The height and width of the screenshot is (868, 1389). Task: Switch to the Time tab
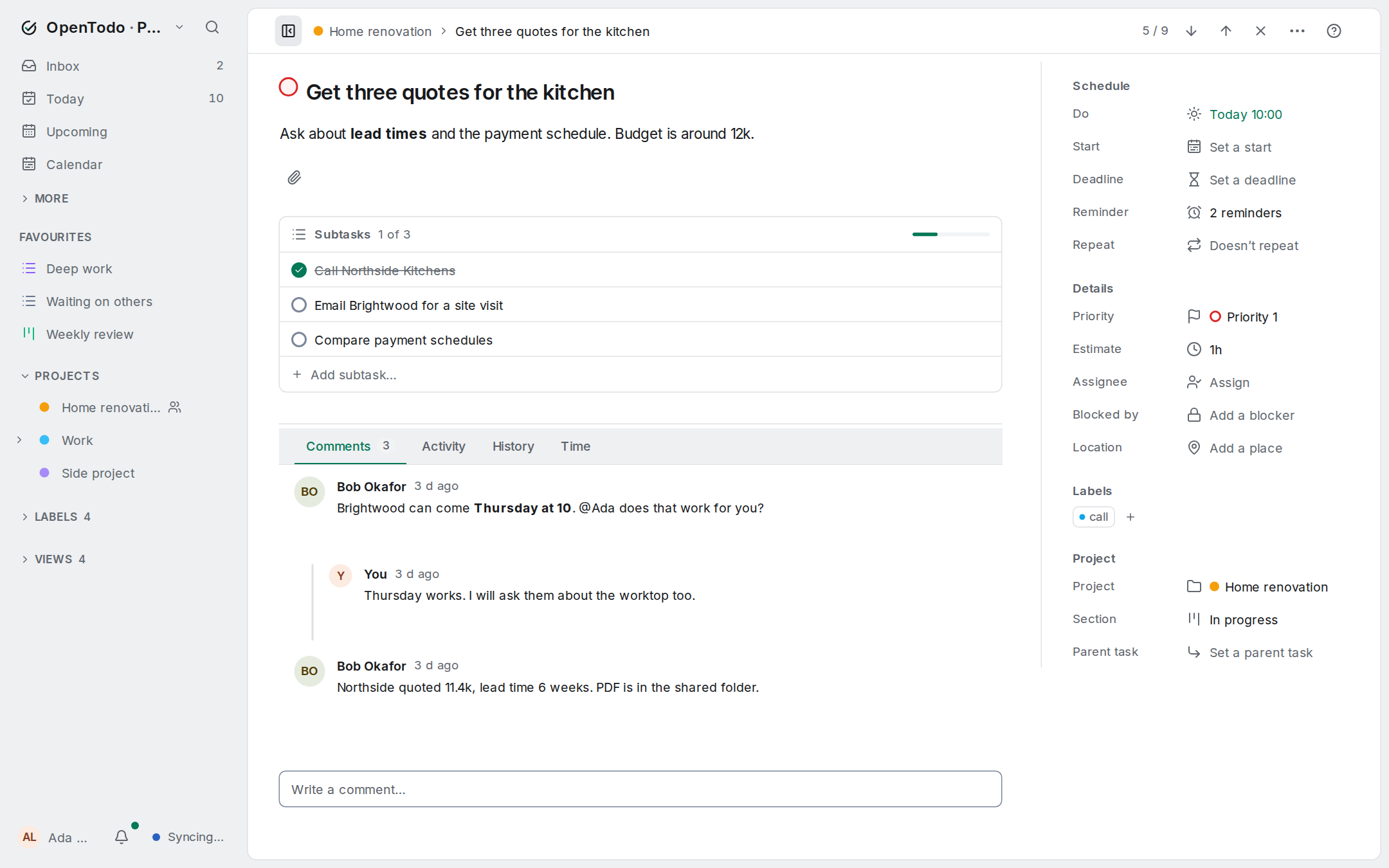pyautogui.click(x=576, y=446)
